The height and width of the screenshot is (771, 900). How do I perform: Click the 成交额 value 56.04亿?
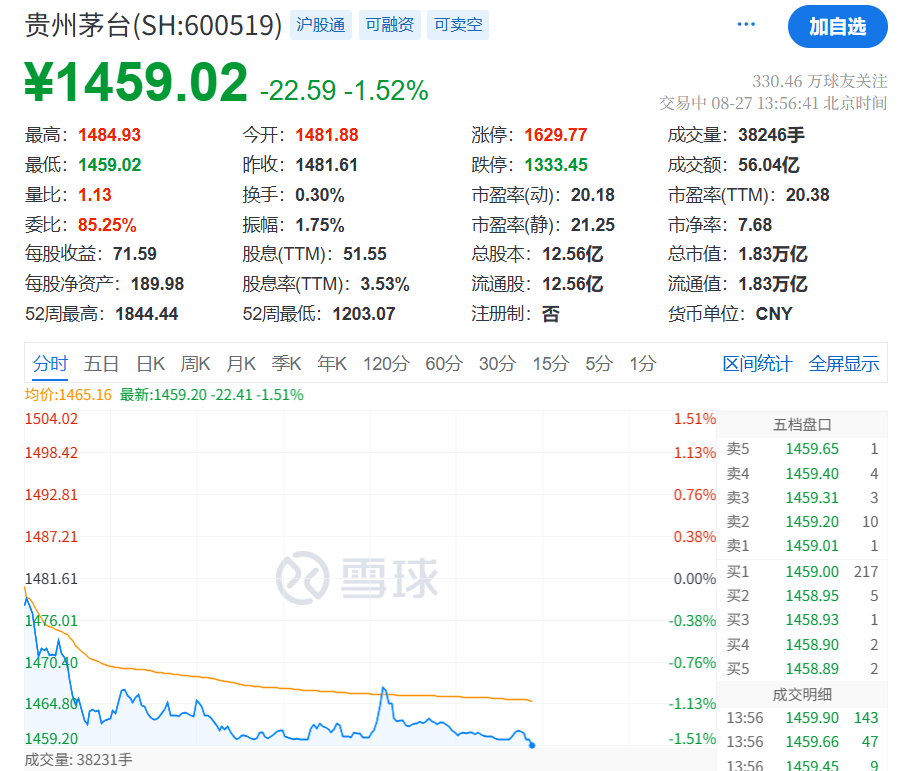point(769,165)
